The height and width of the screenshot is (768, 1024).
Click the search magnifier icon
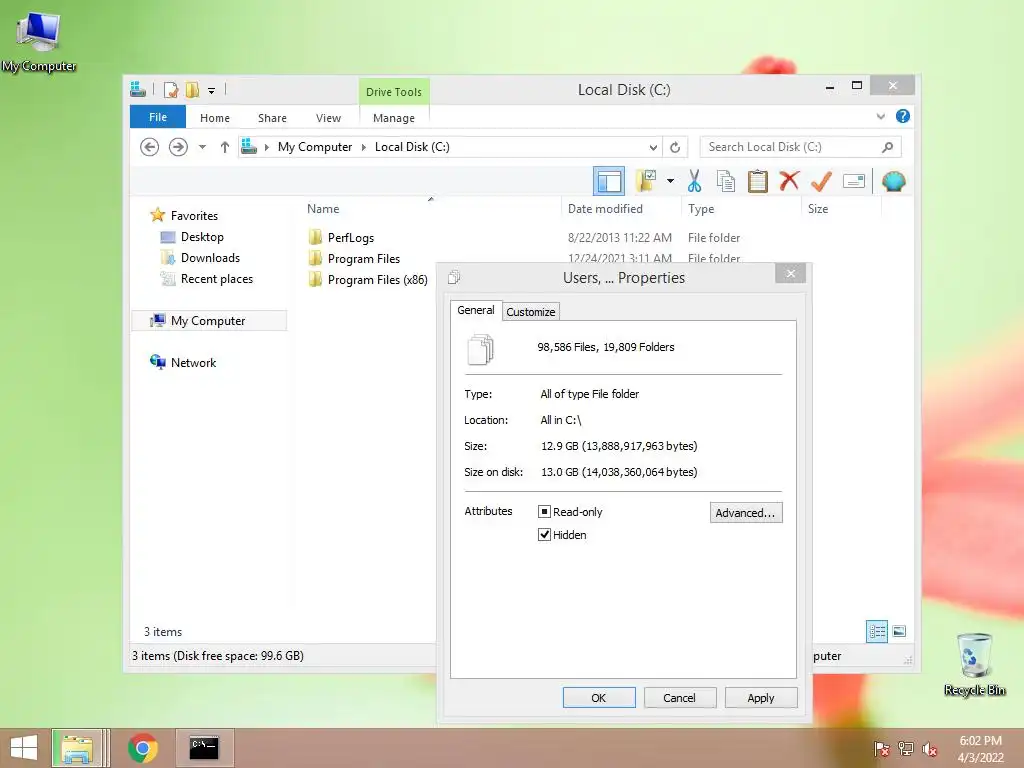(x=887, y=147)
